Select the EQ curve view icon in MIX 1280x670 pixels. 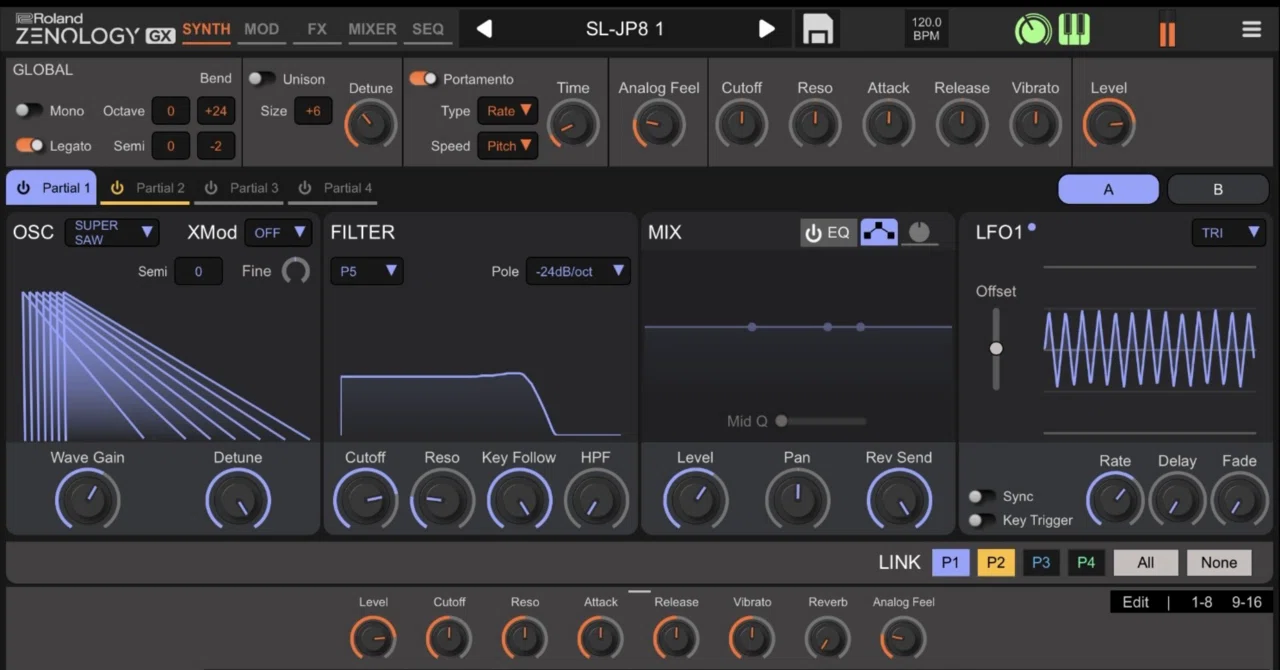(879, 233)
